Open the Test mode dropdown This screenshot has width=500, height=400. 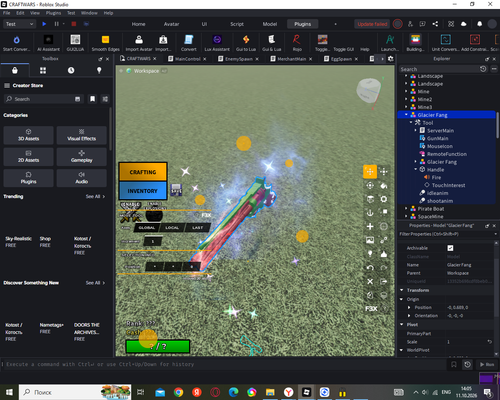(x=19, y=24)
